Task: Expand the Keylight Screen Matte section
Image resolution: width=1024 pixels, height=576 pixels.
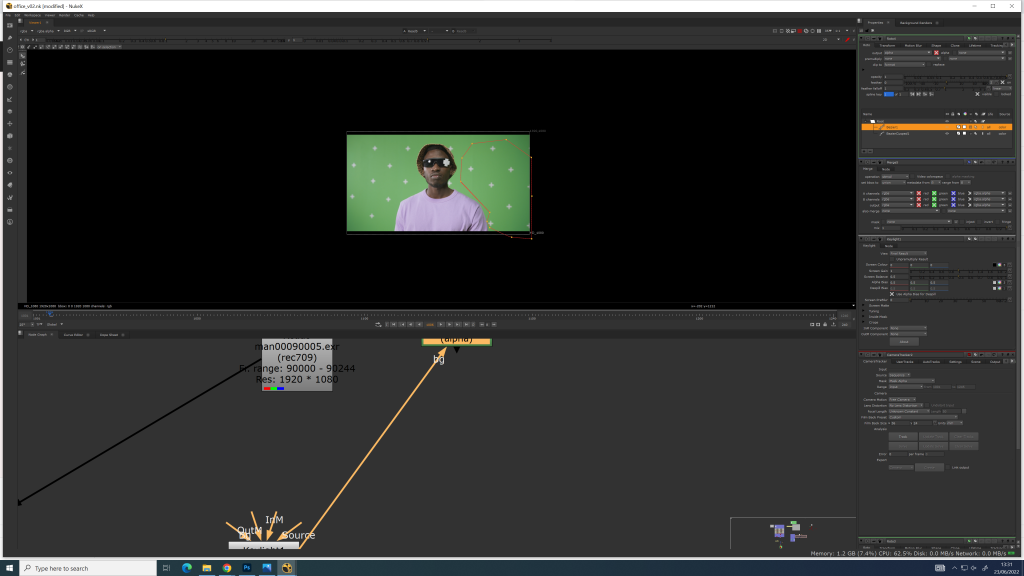Action: point(863,305)
